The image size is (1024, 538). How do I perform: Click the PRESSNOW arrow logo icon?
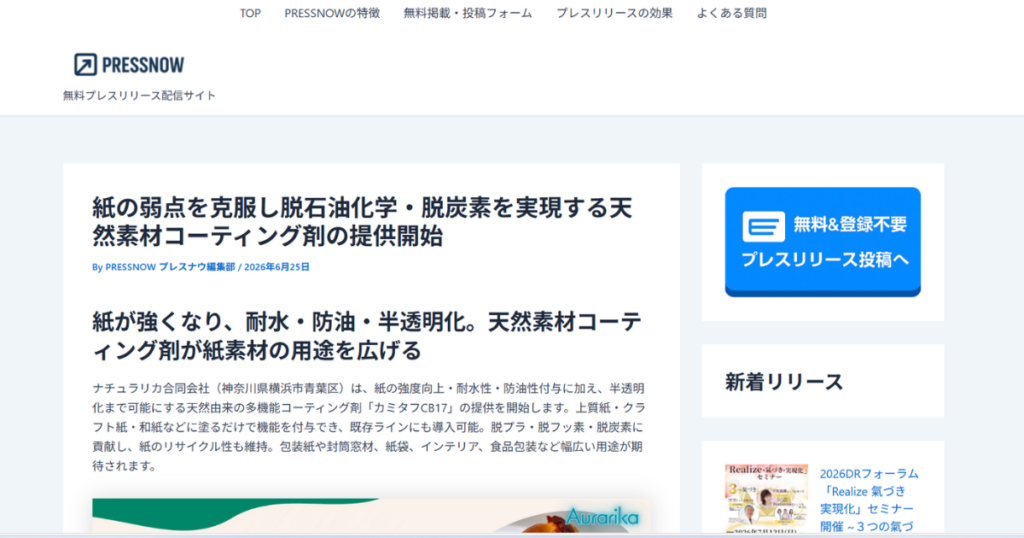point(85,65)
